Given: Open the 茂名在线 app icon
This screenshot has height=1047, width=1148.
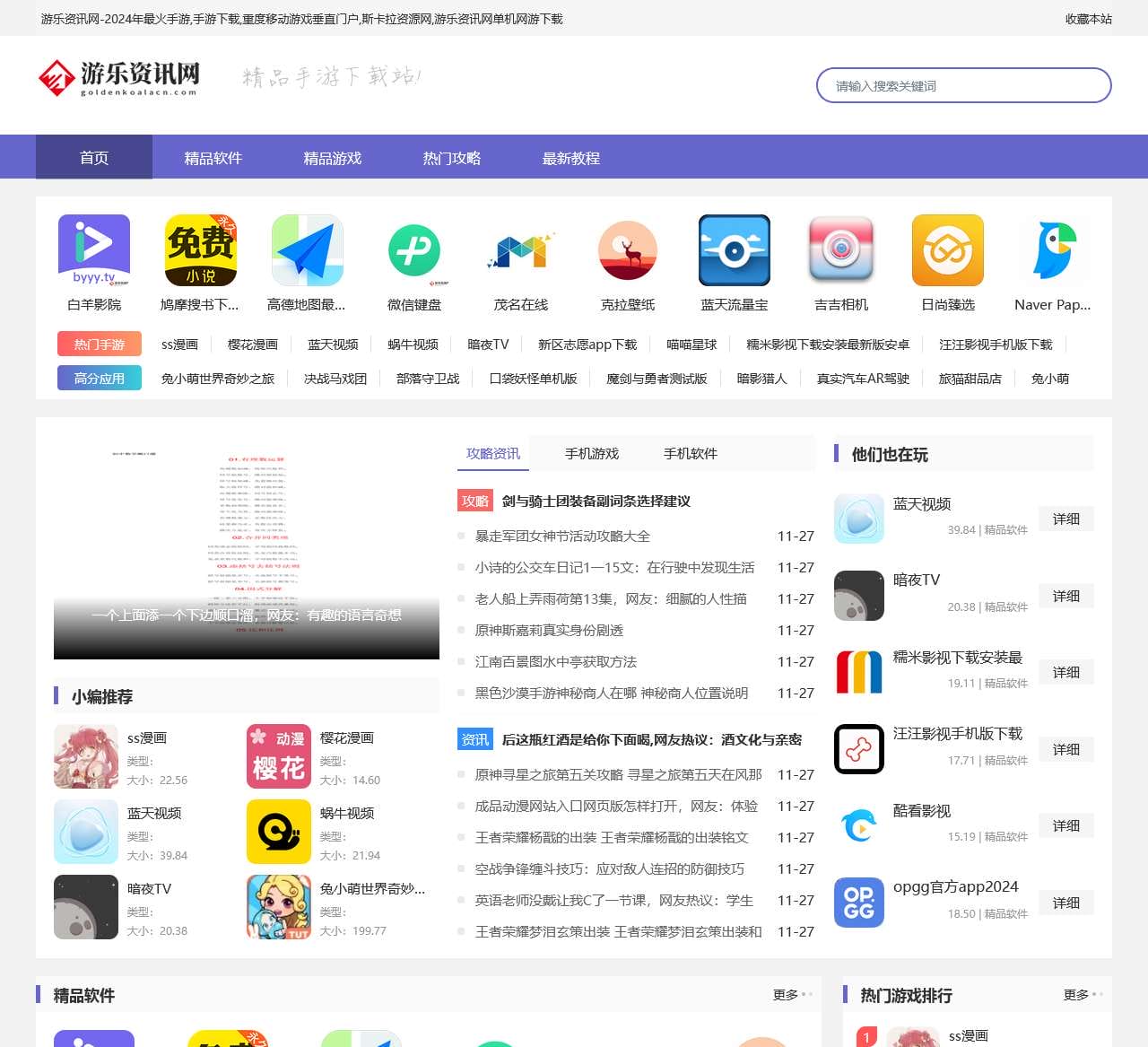Looking at the screenshot, I should tap(521, 250).
